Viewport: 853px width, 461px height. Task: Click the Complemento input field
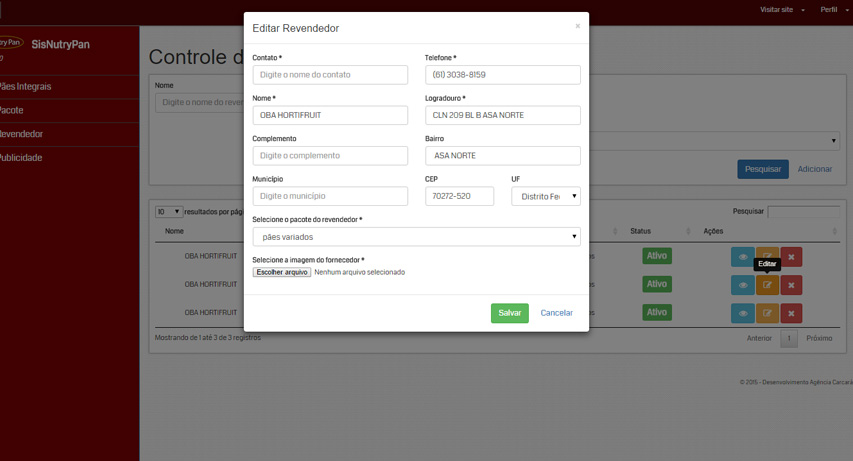click(330, 156)
